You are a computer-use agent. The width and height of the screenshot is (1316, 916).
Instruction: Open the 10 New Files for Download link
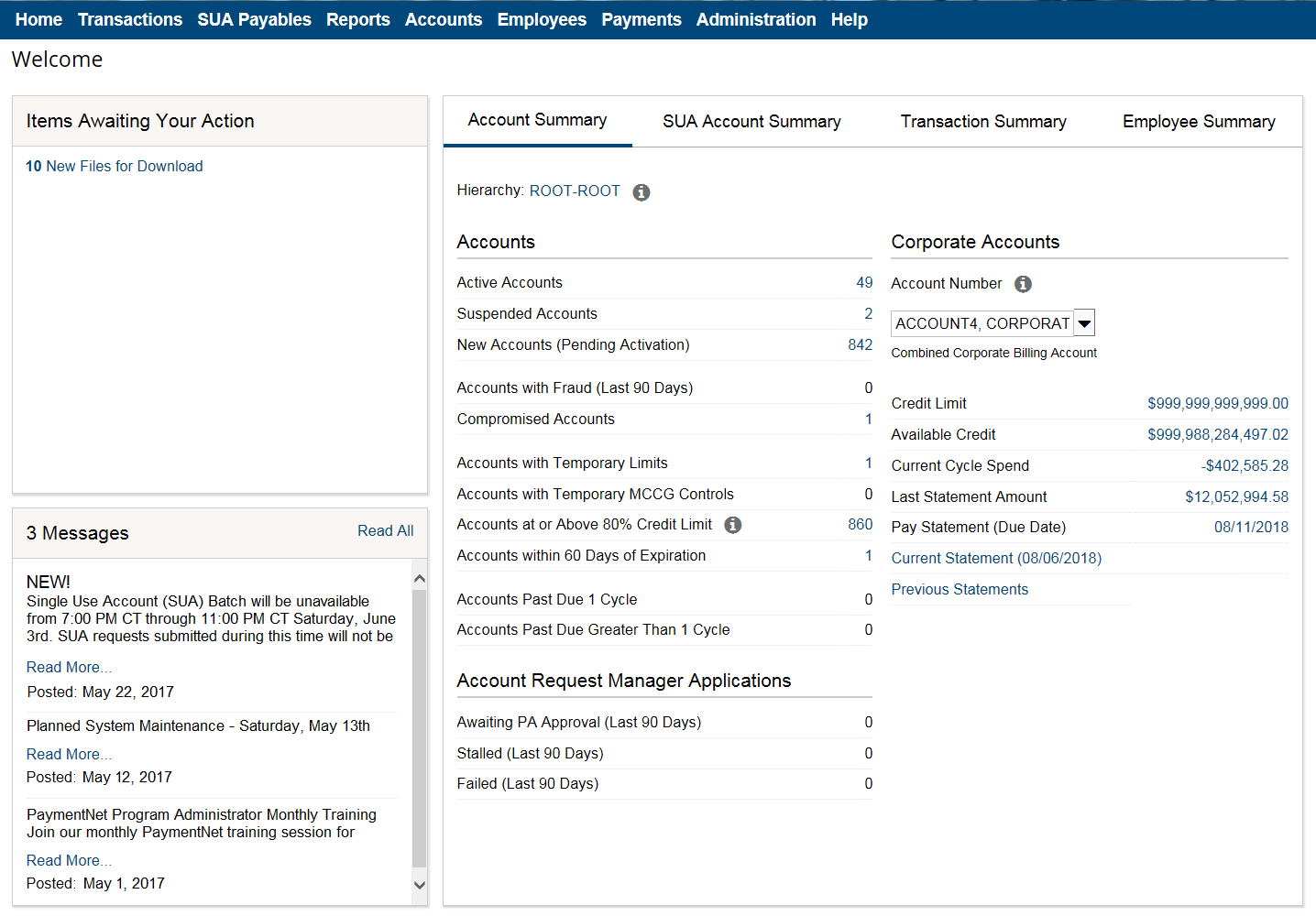[x=115, y=166]
